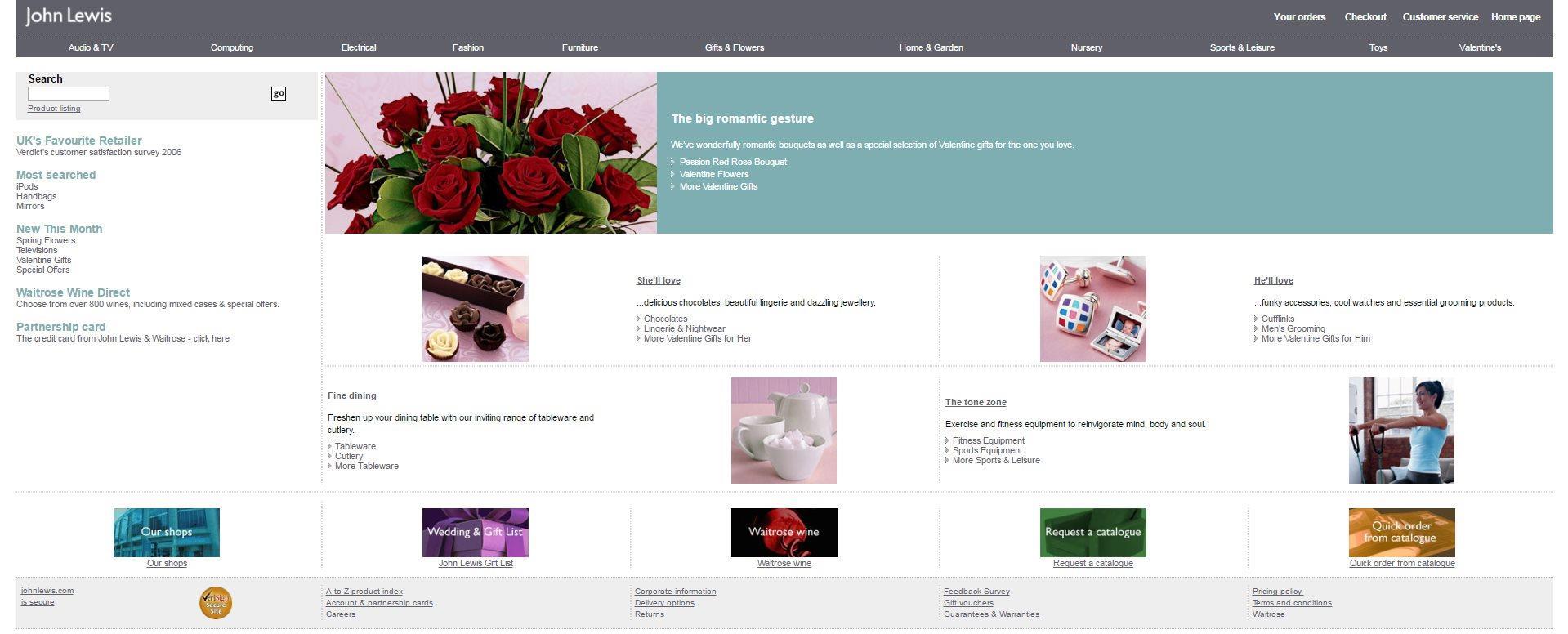Select the Toys category
Screen dimensions: 1568x634
[x=1378, y=47]
